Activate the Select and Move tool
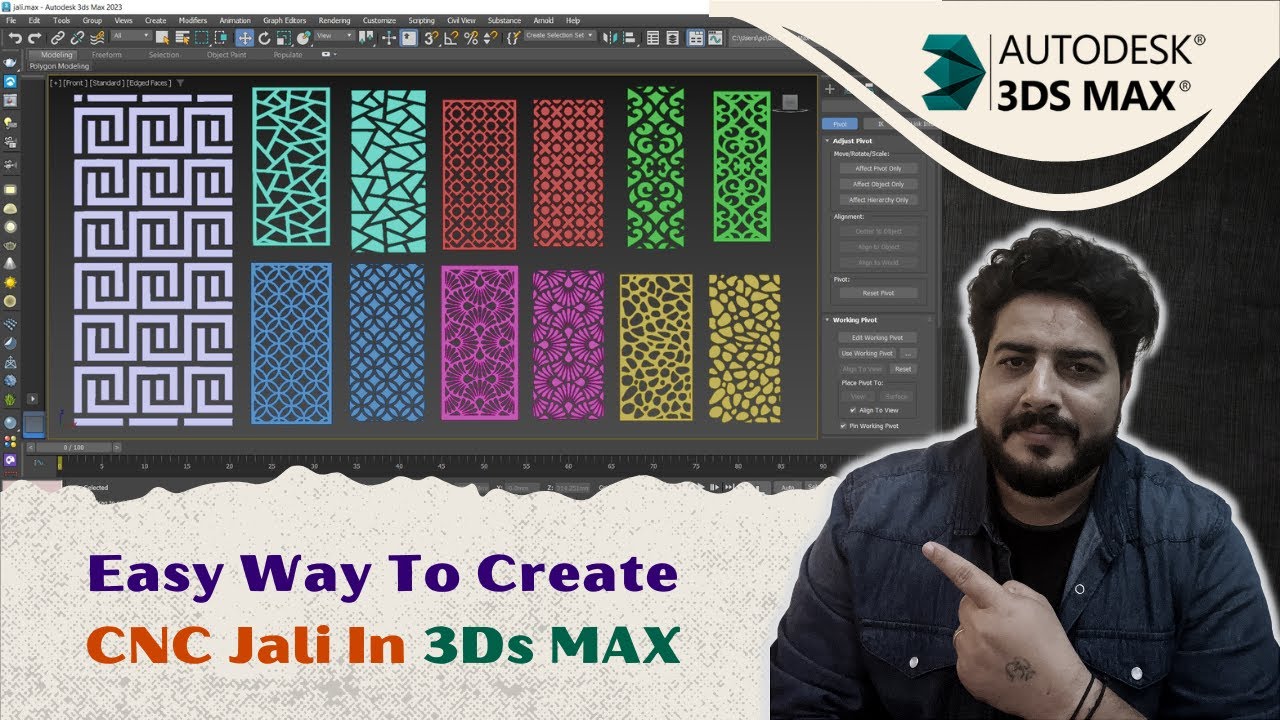Screen dimensions: 1280x720 pyautogui.click(x=245, y=38)
